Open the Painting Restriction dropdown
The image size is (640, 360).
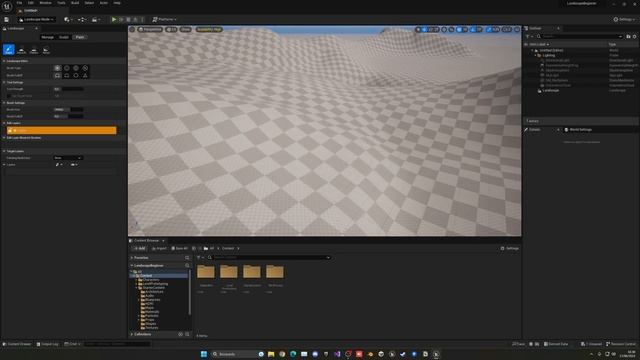pos(68,158)
